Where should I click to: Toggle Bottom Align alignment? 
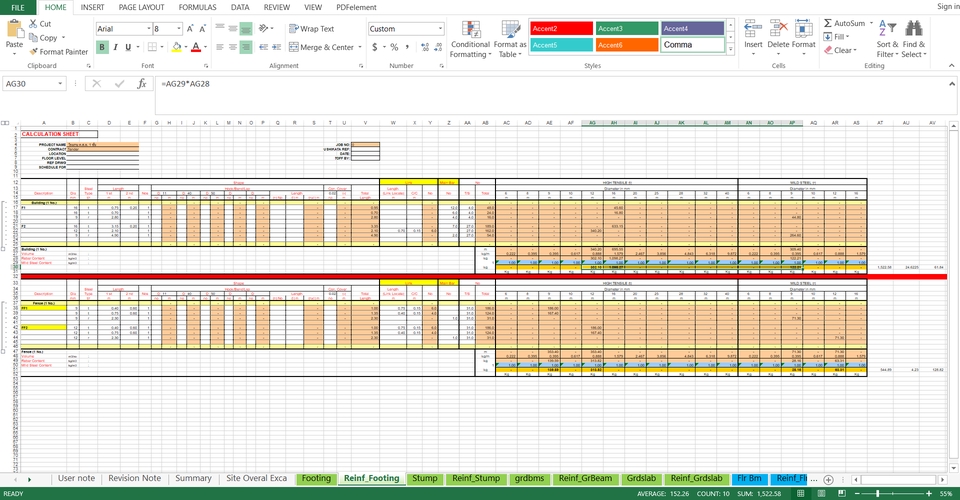[x=246, y=29]
